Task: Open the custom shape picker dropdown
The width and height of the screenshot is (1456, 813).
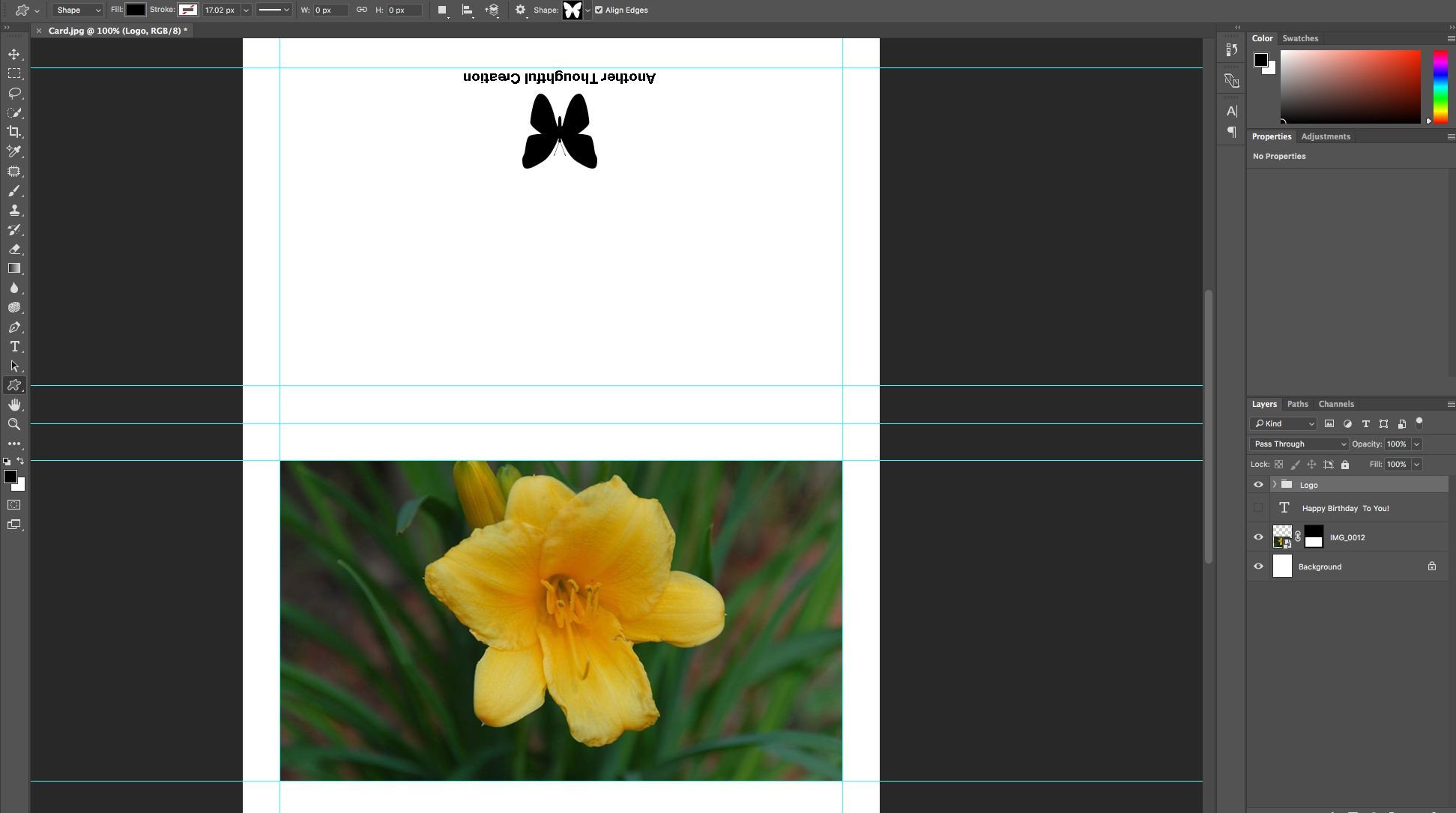Action: [x=587, y=10]
